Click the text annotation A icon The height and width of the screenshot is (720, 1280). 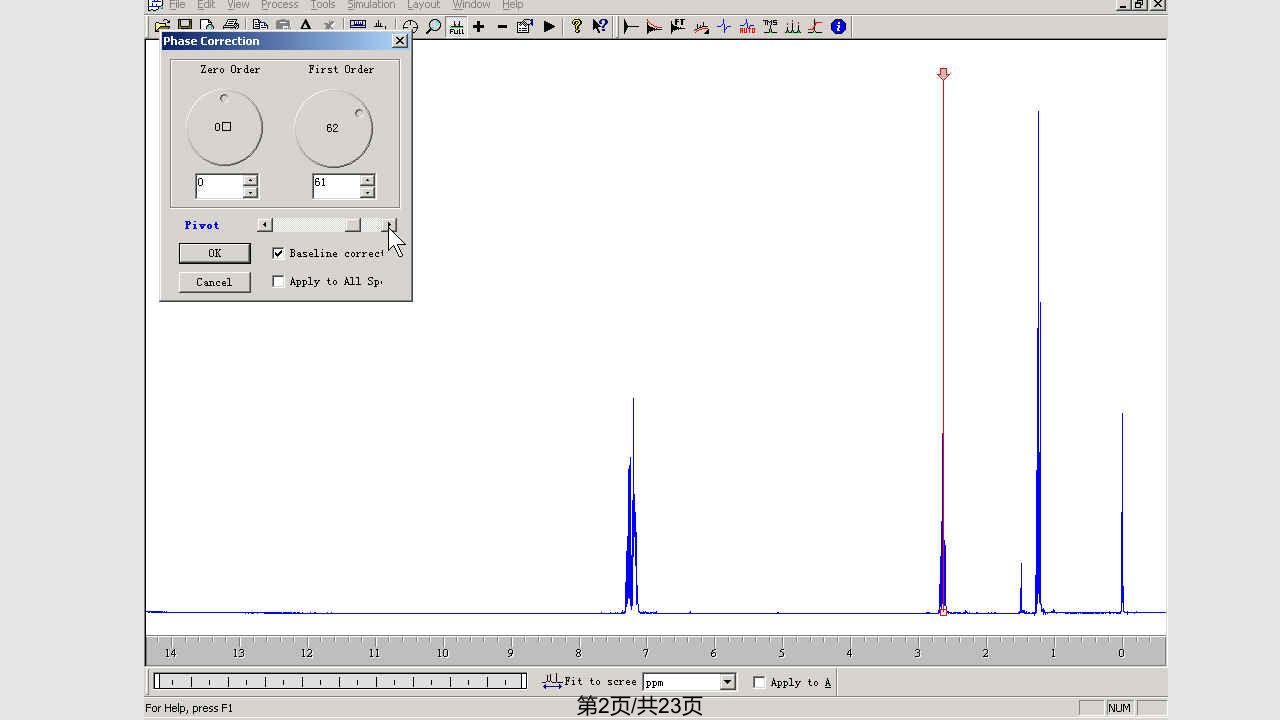pyautogui.click(x=306, y=26)
